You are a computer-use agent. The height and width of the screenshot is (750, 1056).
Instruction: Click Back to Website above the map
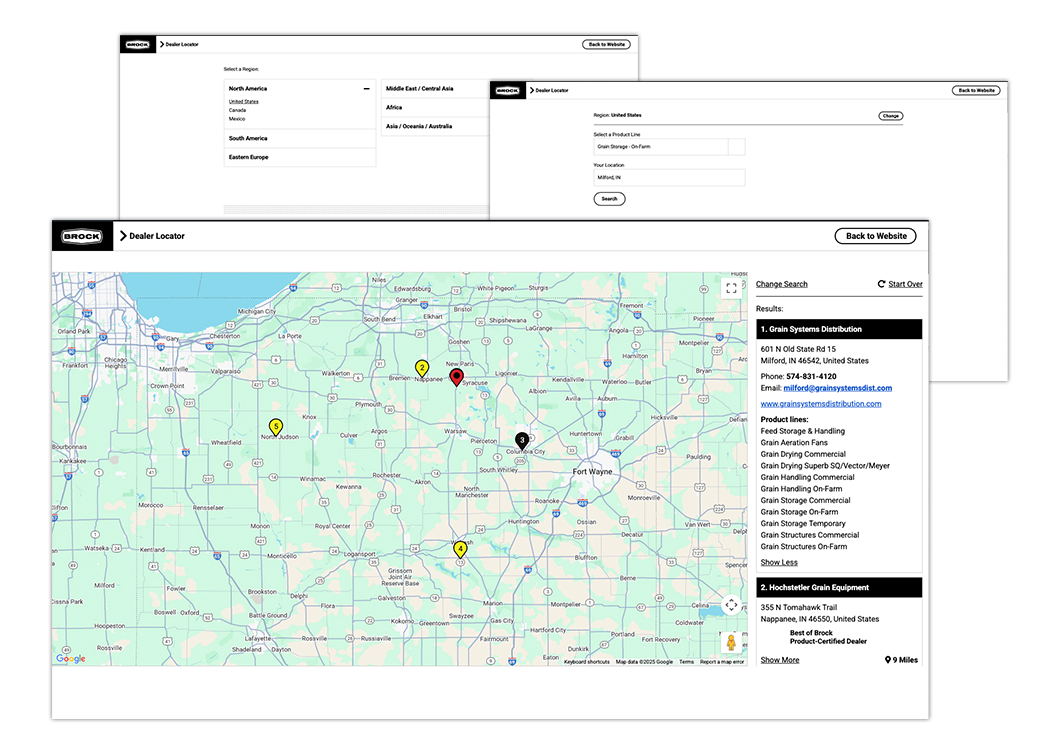point(875,236)
